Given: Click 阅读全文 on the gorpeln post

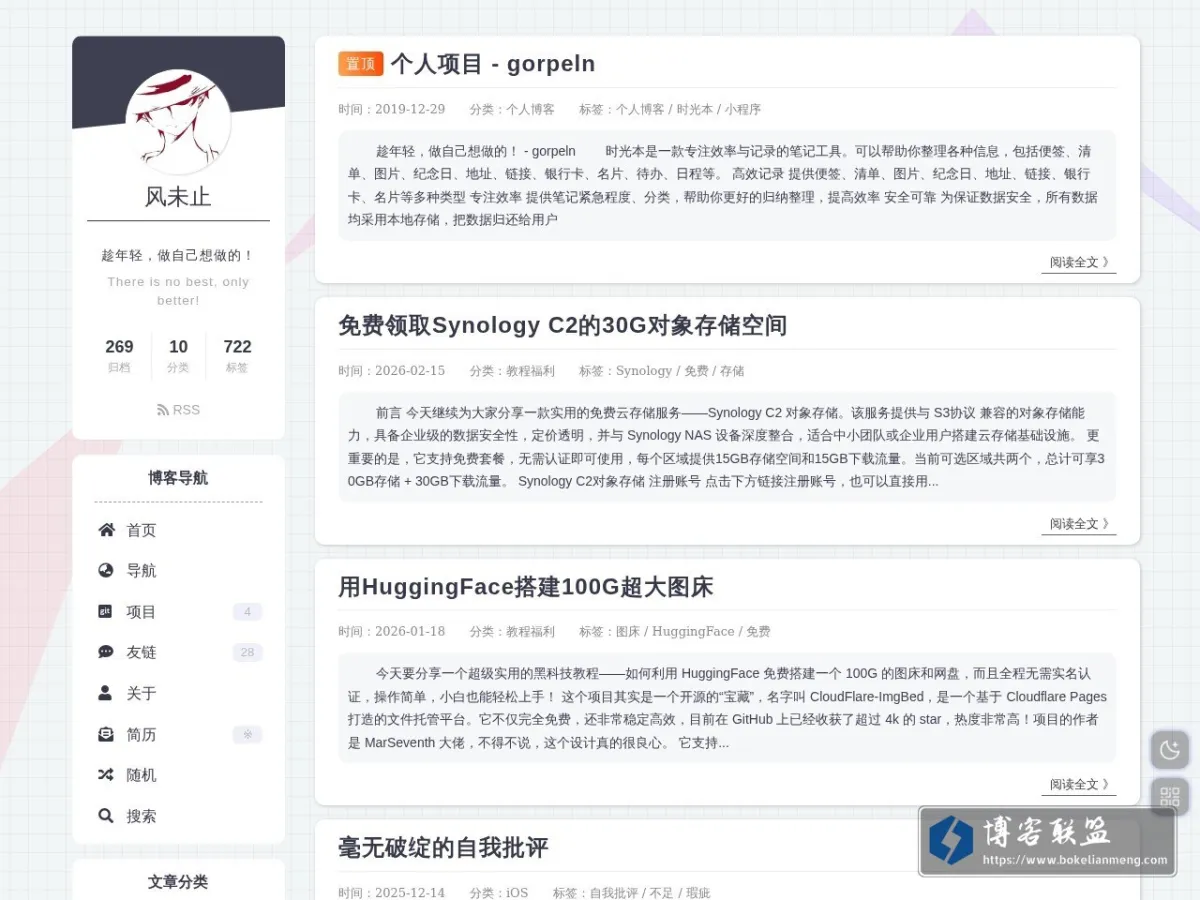Looking at the screenshot, I should tap(1079, 262).
